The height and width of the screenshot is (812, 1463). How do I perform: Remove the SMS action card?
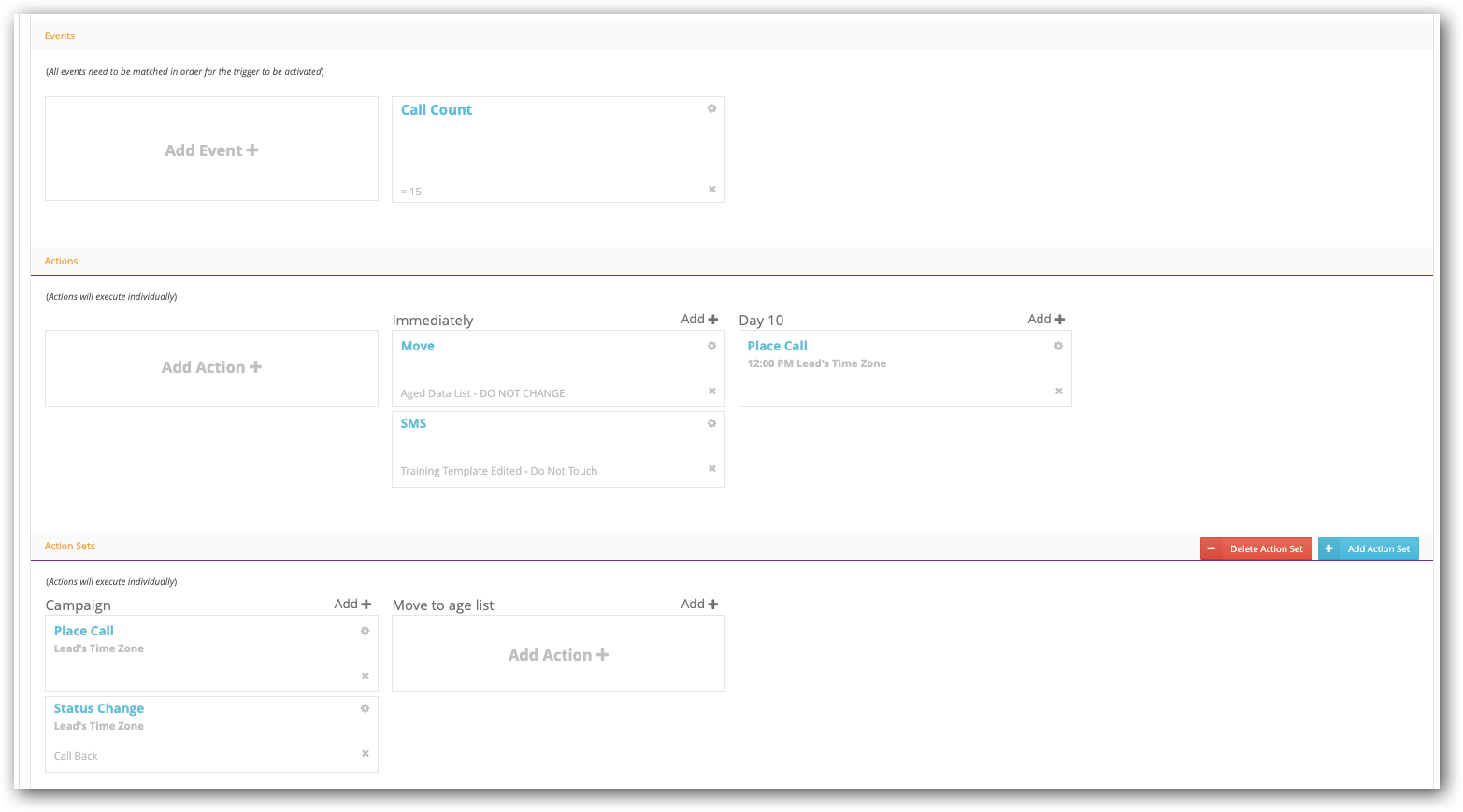pyautogui.click(x=711, y=469)
